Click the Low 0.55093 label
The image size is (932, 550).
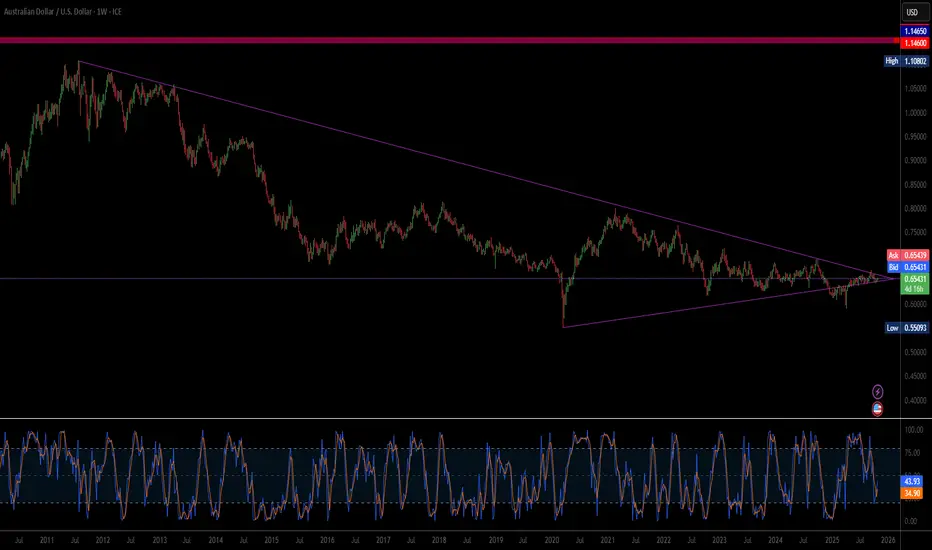click(x=906, y=328)
